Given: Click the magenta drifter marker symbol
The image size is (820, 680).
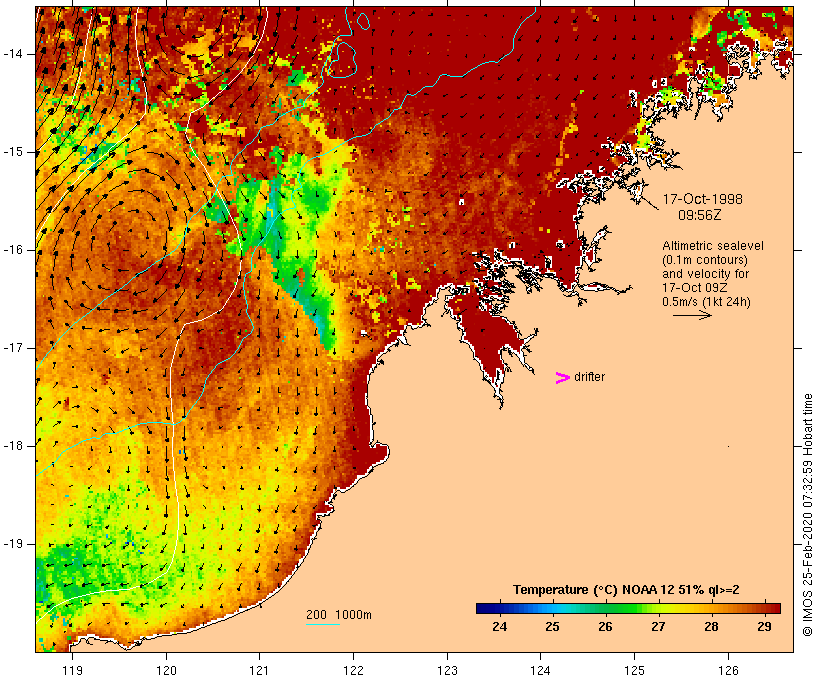Looking at the screenshot, I should click(x=562, y=378).
